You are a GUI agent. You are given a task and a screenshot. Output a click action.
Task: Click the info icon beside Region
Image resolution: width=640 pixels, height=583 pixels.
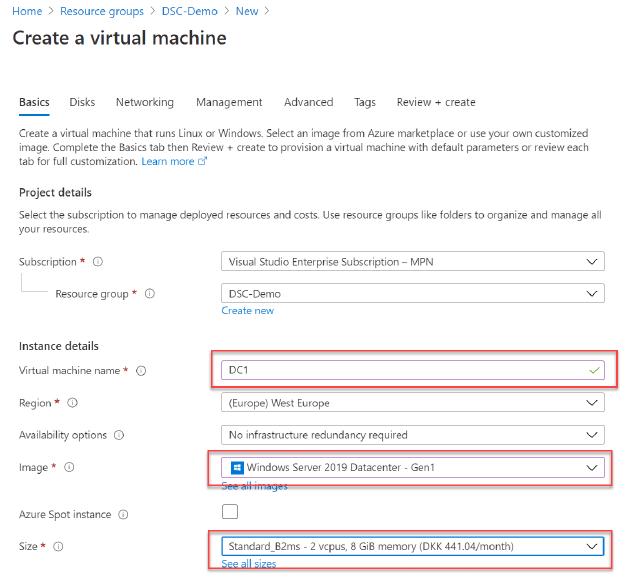click(x=73, y=403)
